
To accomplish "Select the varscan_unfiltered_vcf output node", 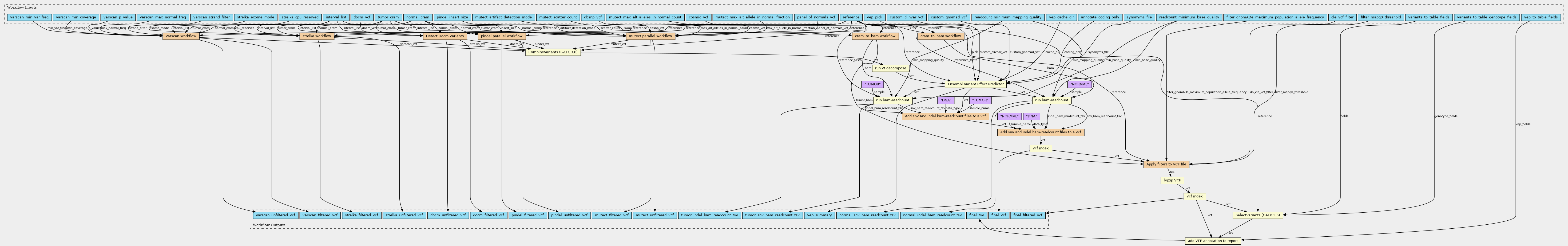I will tap(275, 215).
